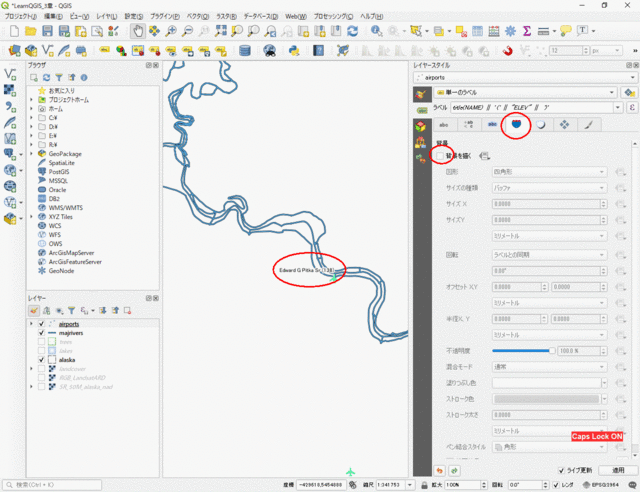Expand the XYZ Tiles browser node
The width and height of the screenshot is (640, 492).
(x=31, y=217)
